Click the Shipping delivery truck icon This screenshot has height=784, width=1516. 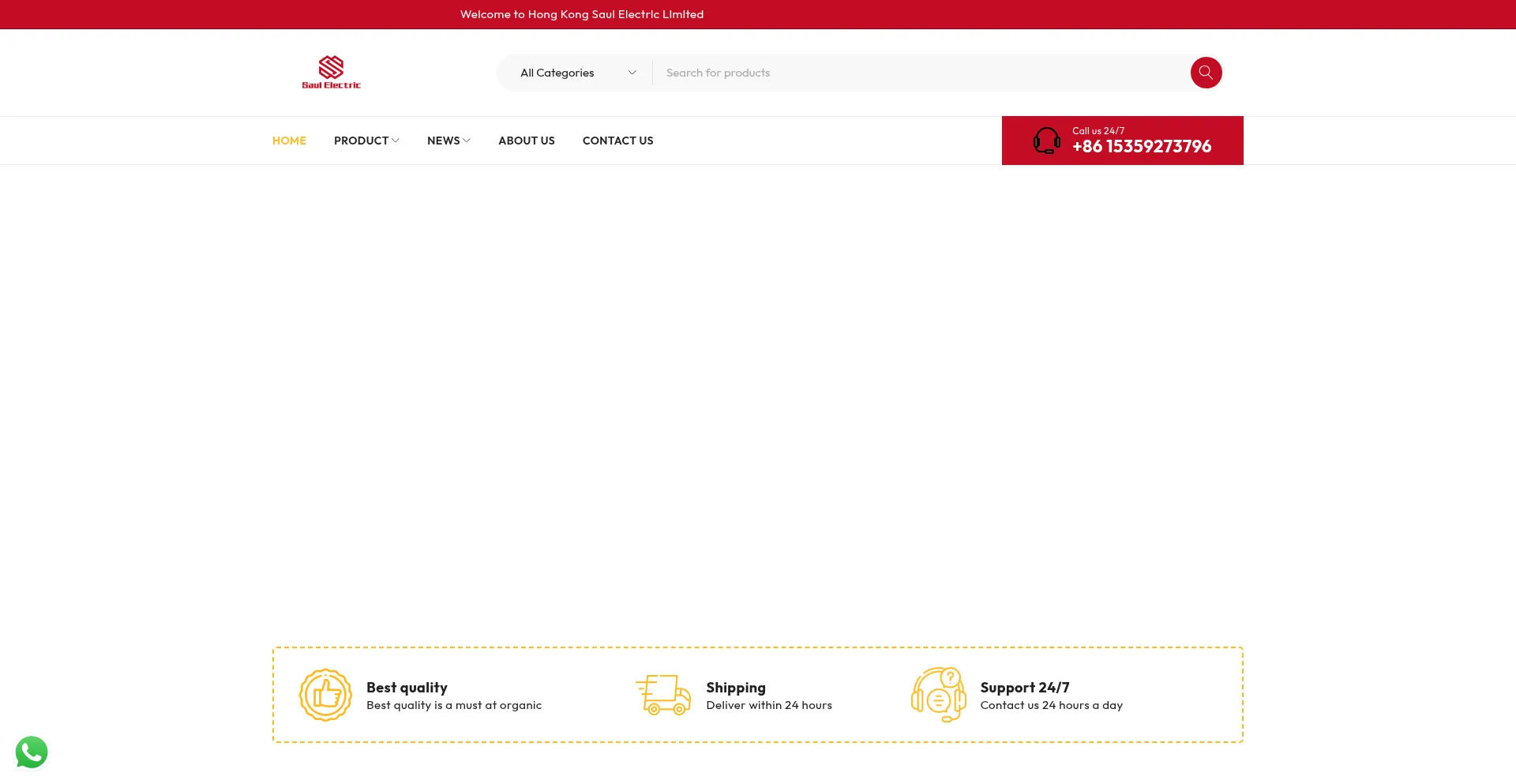click(x=663, y=695)
